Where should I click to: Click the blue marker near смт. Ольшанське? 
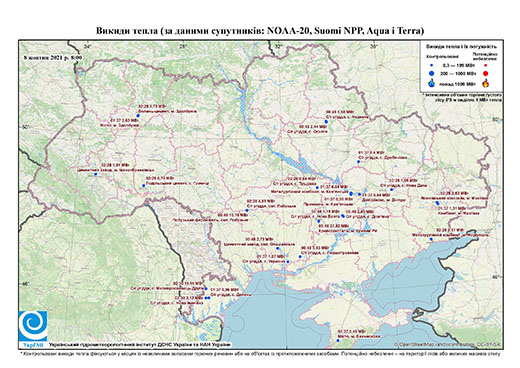click(x=278, y=248)
